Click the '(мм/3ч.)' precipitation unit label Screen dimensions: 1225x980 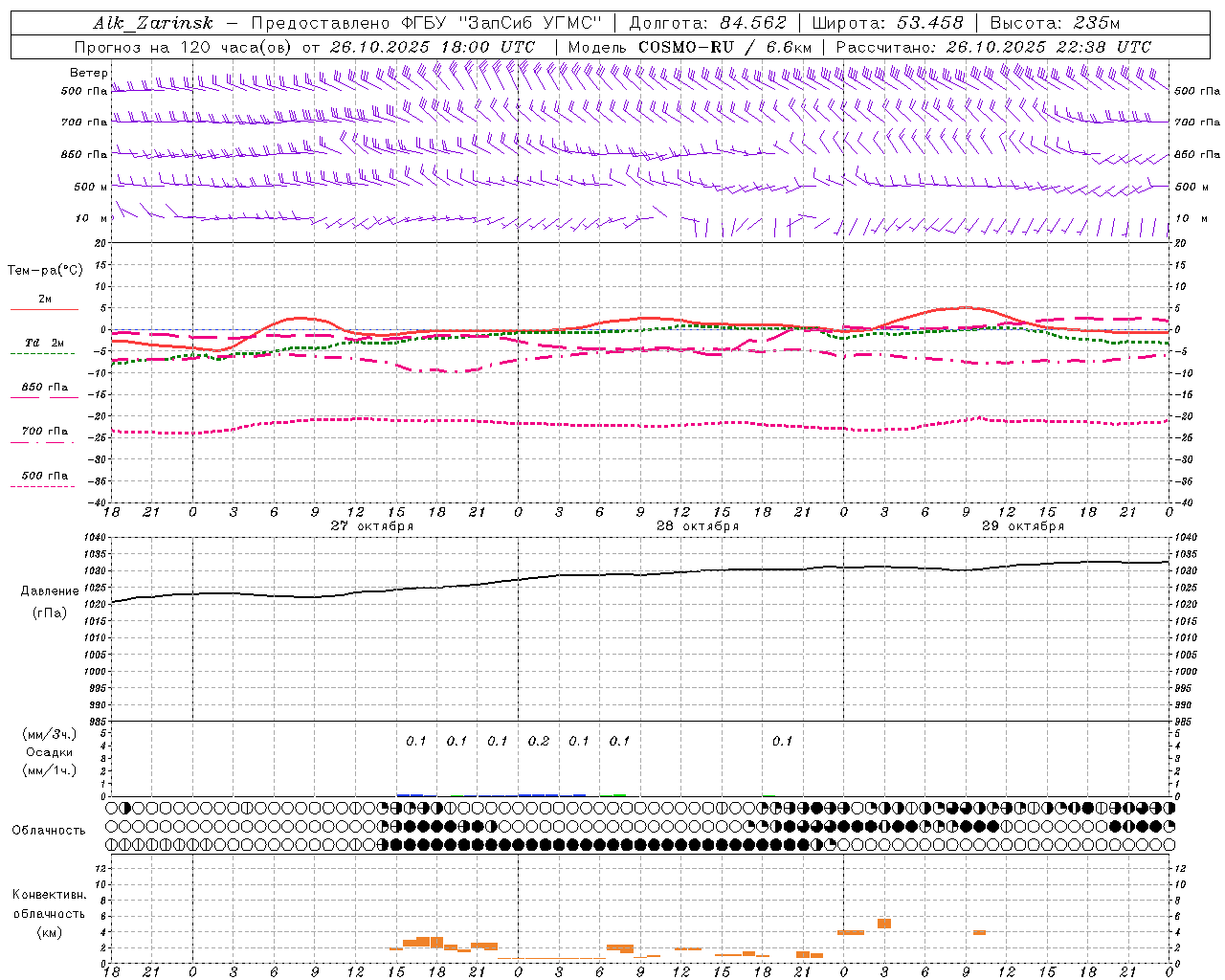point(49,734)
